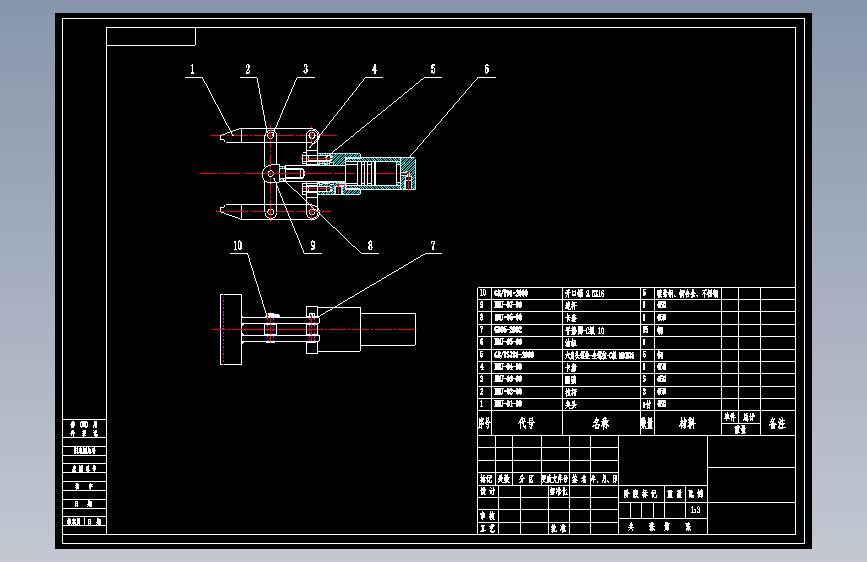867x562 pixels.
Task: Click the 代号 column header in the parts list
Action: click(x=526, y=424)
